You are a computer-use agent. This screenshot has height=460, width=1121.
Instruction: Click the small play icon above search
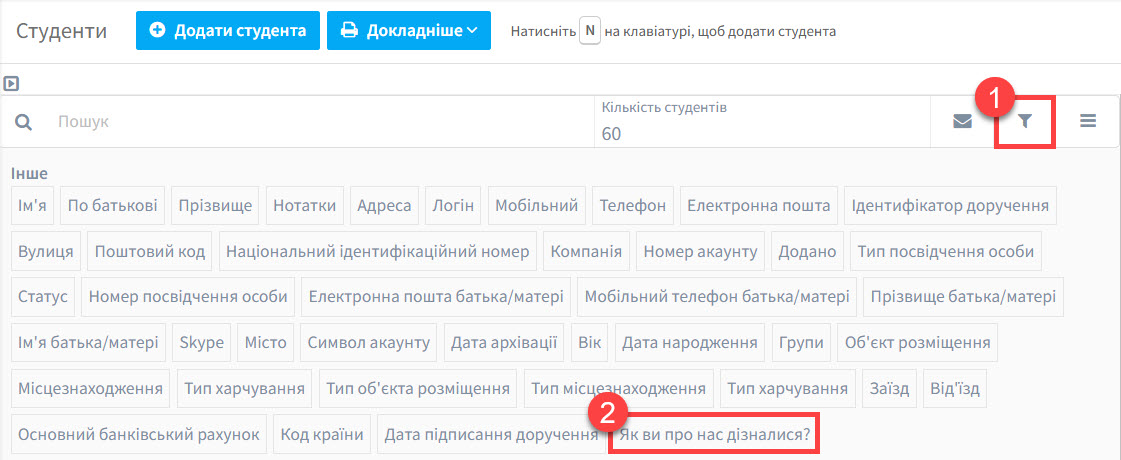pyautogui.click(x=11, y=84)
